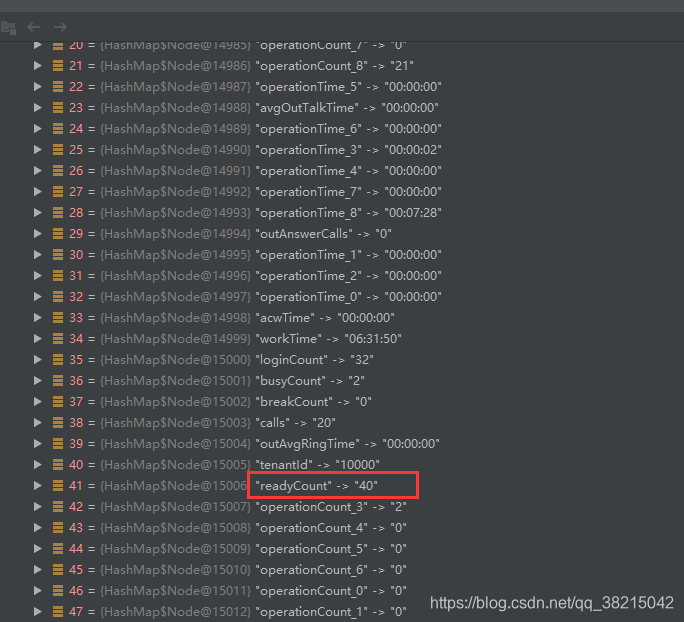Click the field icon of entry 36
684x622 pixels.
(58, 380)
